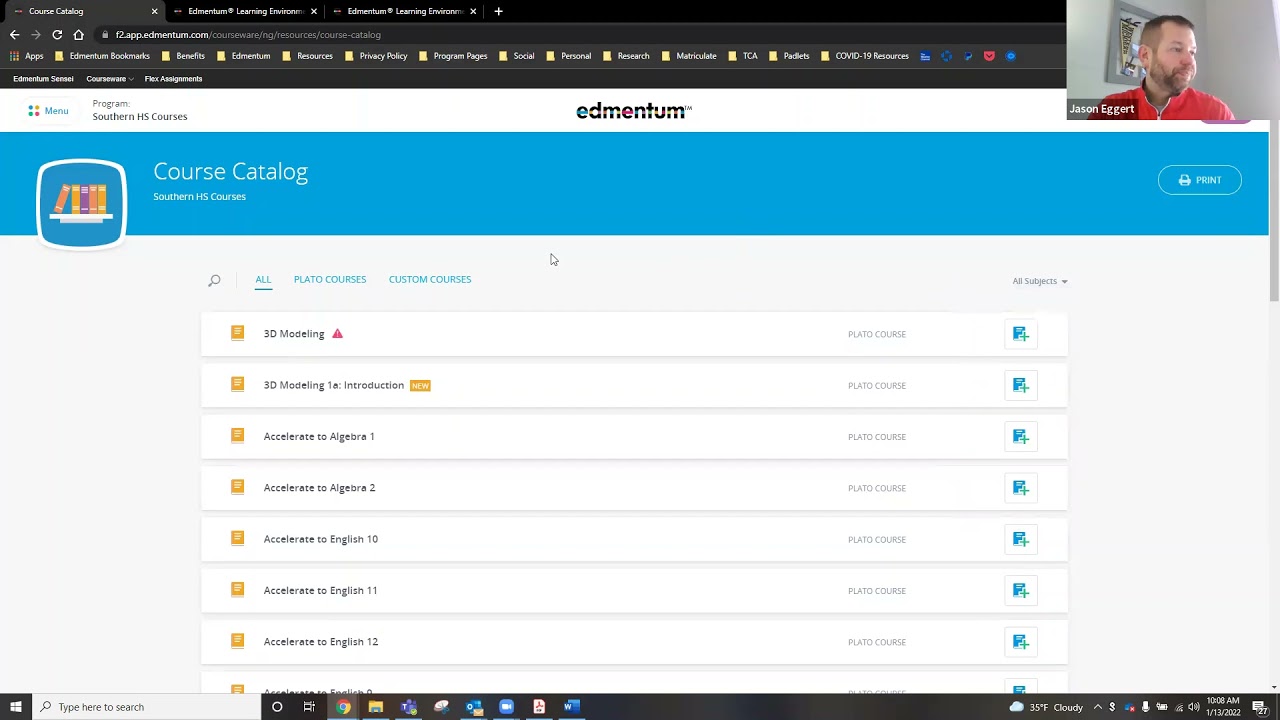Open the Accelerate to English 12 link
Viewport: 1280px width, 720px height.
[321, 642]
